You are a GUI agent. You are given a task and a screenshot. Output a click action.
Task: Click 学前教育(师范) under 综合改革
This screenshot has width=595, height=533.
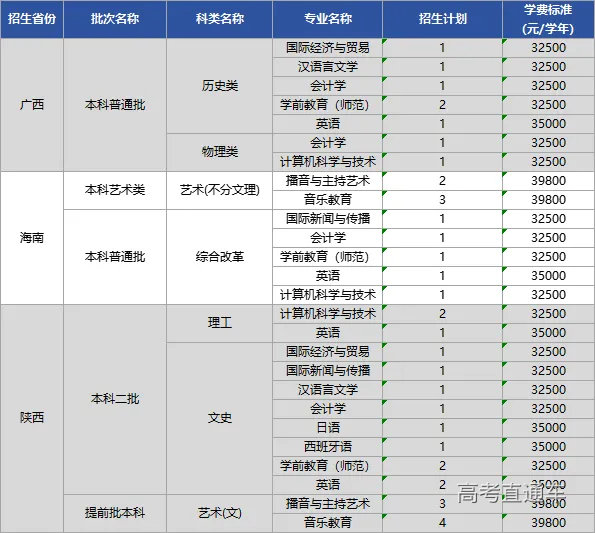327,257
